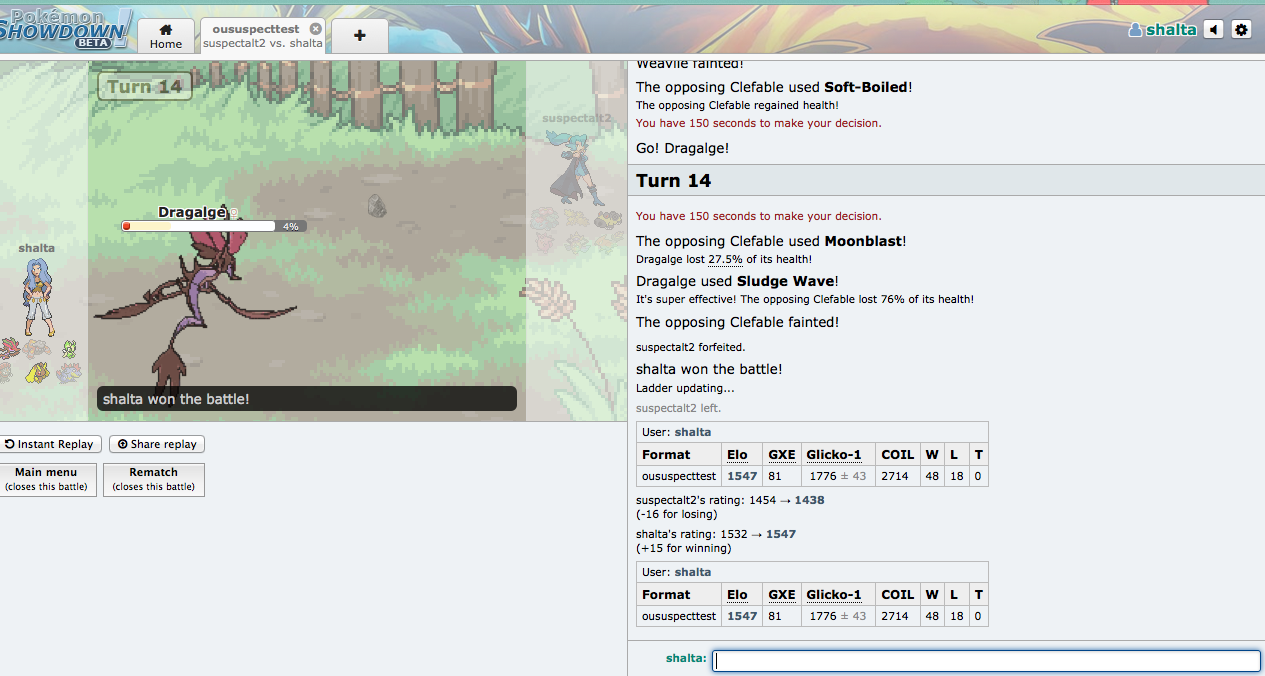This screenshot has width=1265, height=676.
Task: Close the oususpecttest battle tab
Action: [316, 29]
